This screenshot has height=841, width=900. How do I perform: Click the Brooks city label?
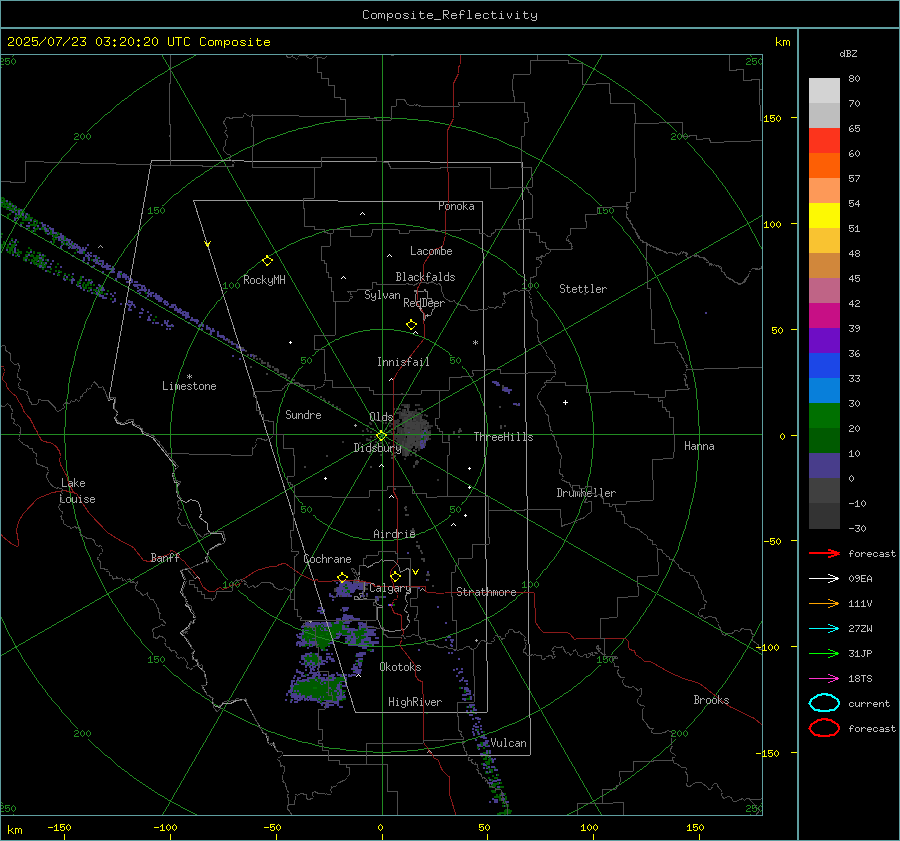pyautogui.click(x=711, y=700)
